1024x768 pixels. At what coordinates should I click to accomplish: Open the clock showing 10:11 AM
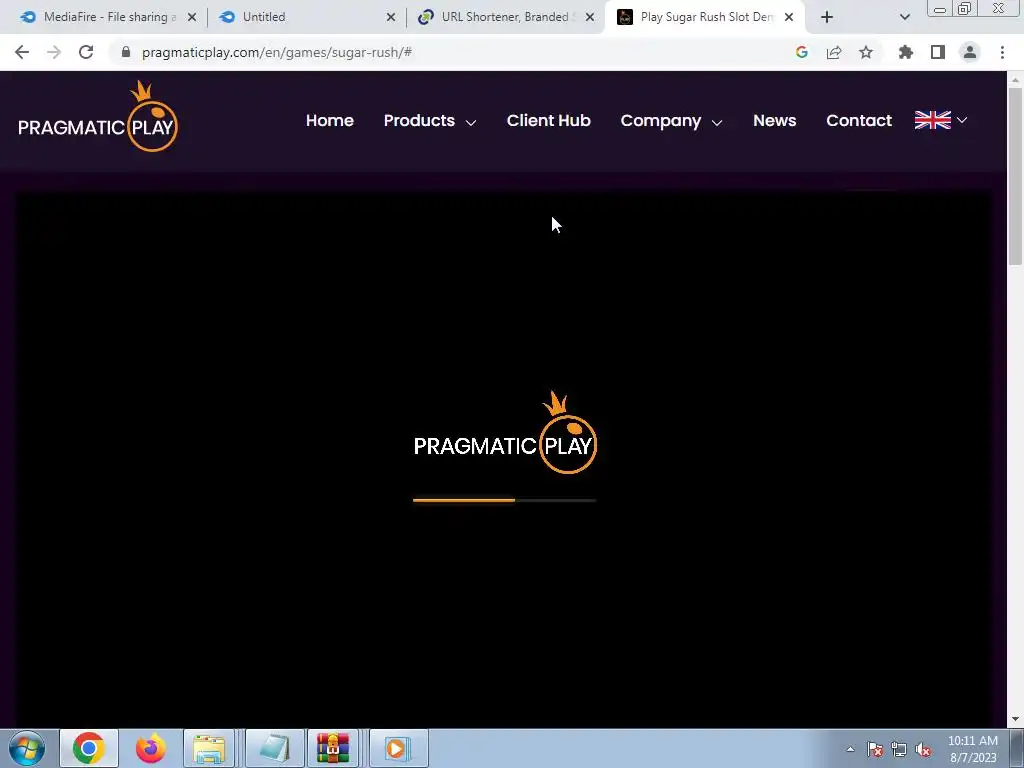click(973, 749)
